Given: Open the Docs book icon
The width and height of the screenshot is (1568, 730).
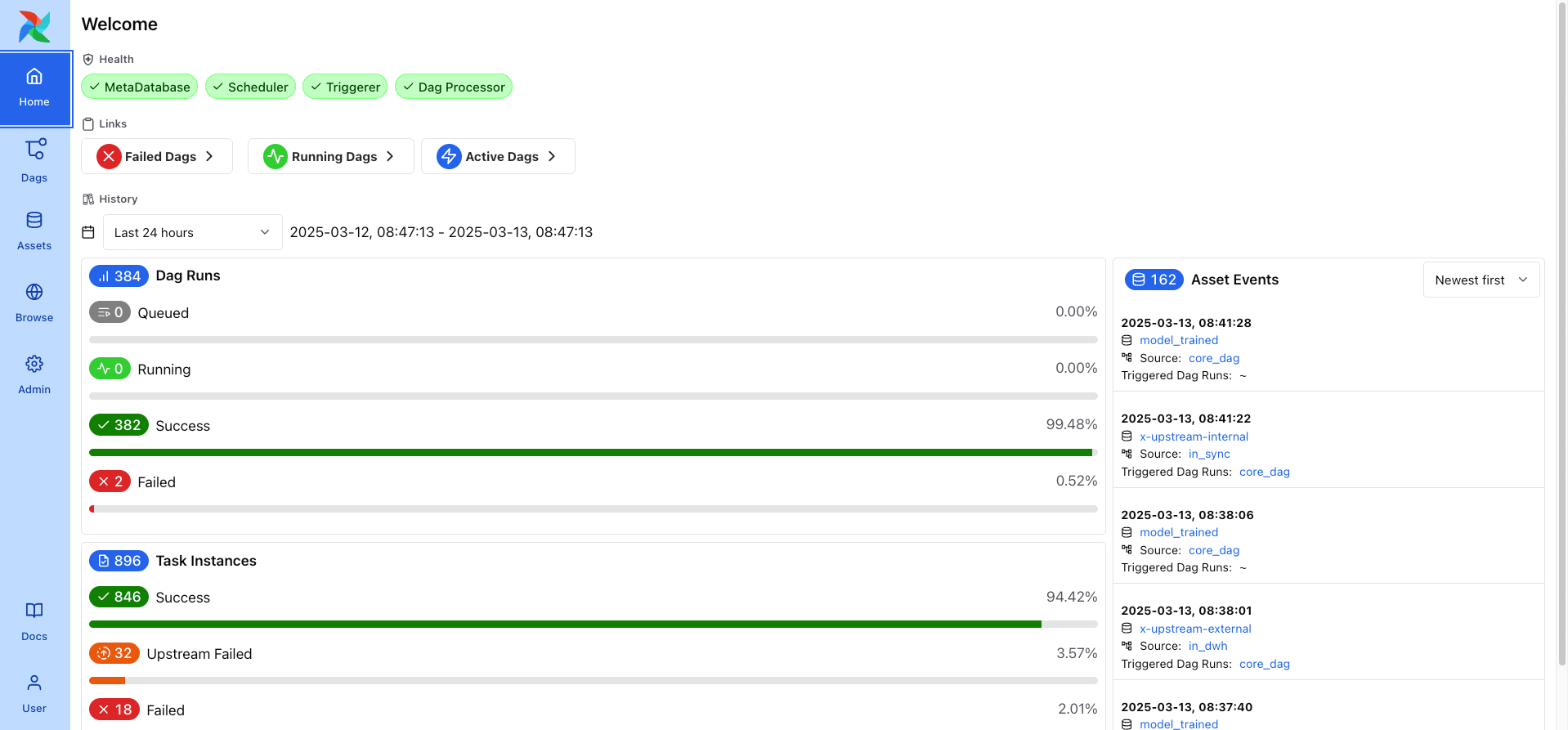Looking at the screenshot, I should 34,620.
